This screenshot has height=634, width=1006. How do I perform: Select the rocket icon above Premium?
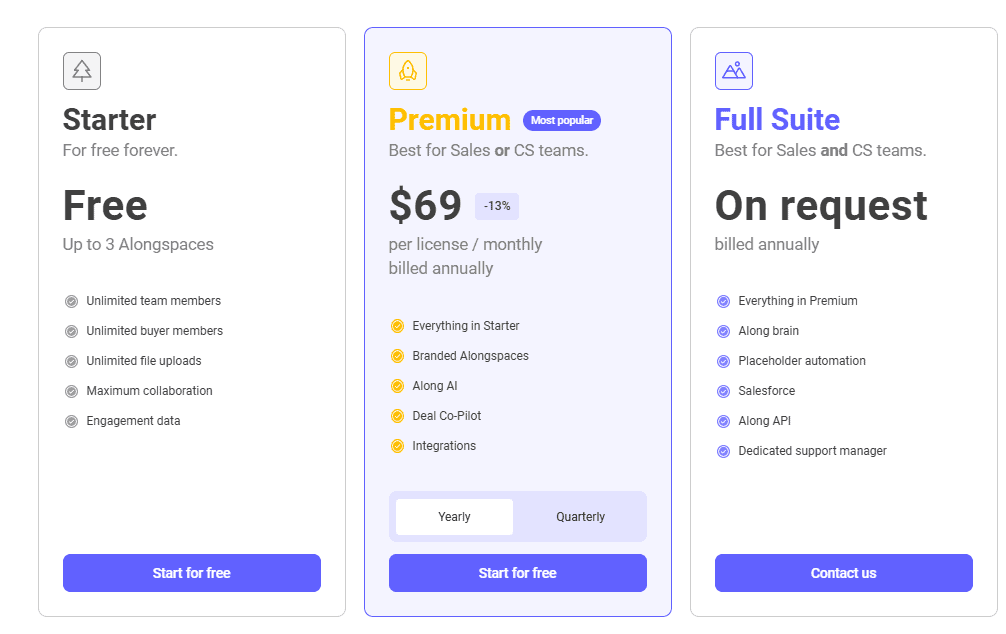pyautogui.click(x=407, y=70)
